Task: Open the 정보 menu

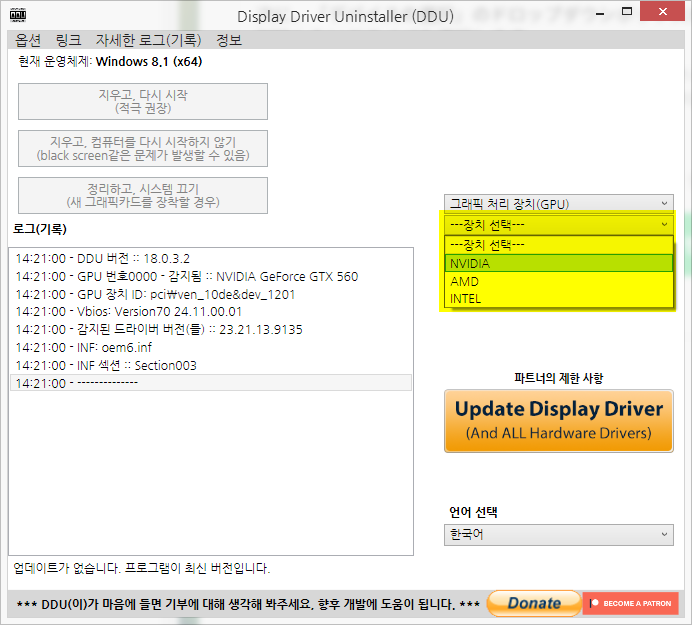Action: pos(229,40)
